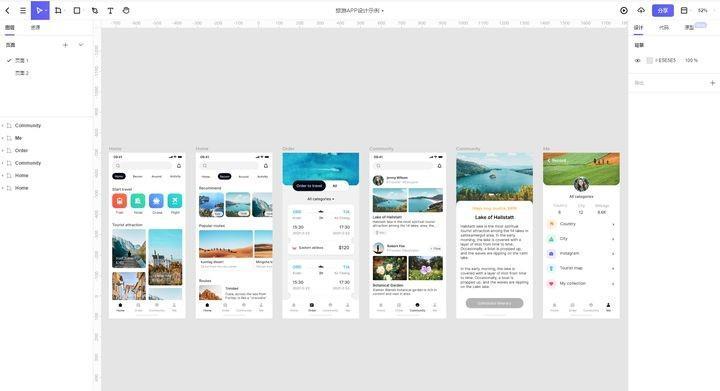Open the hamburger main menu
720x391 pixels.
coord(23,11)
